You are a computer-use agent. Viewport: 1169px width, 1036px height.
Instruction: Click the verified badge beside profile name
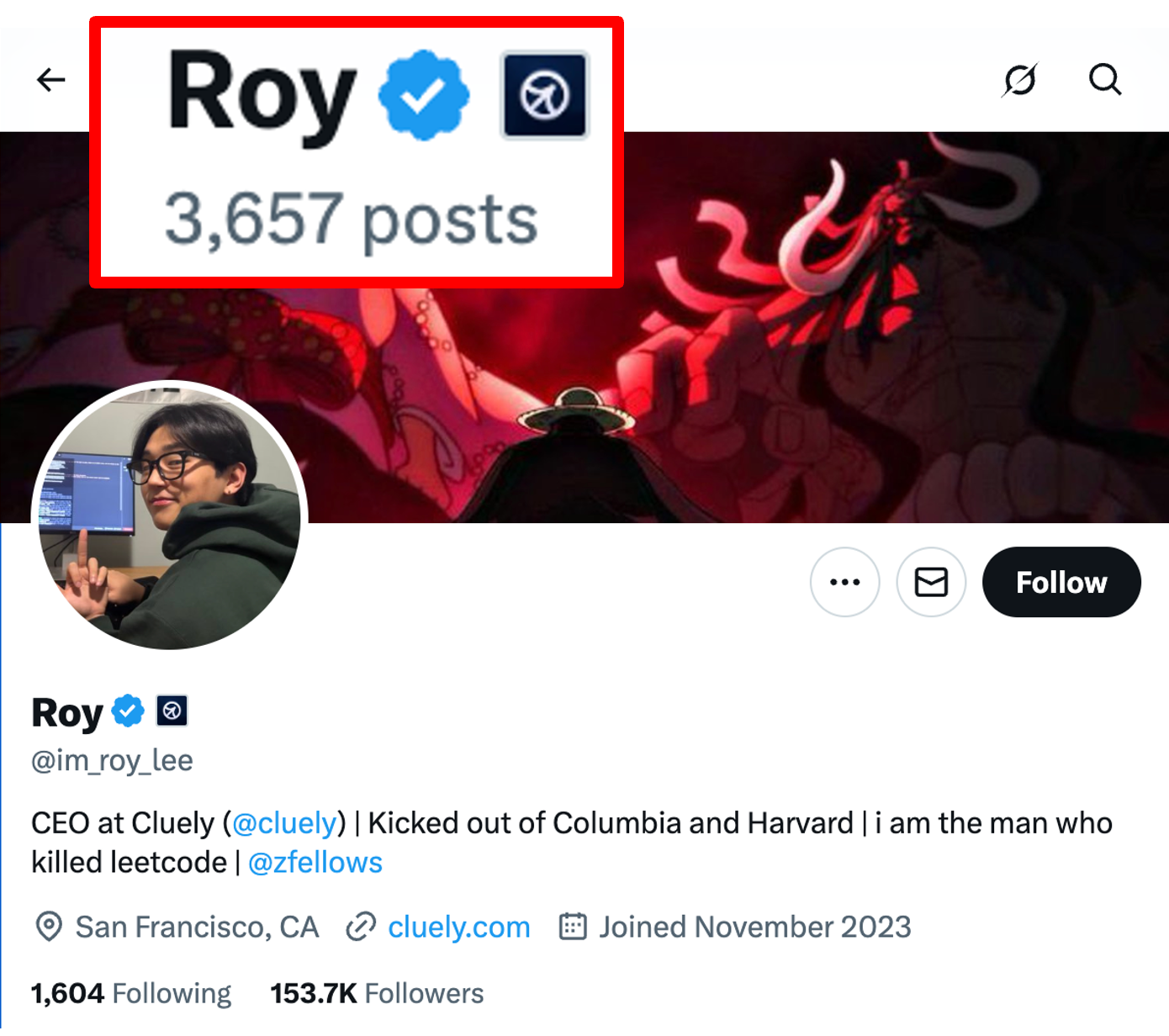point(128,711)
